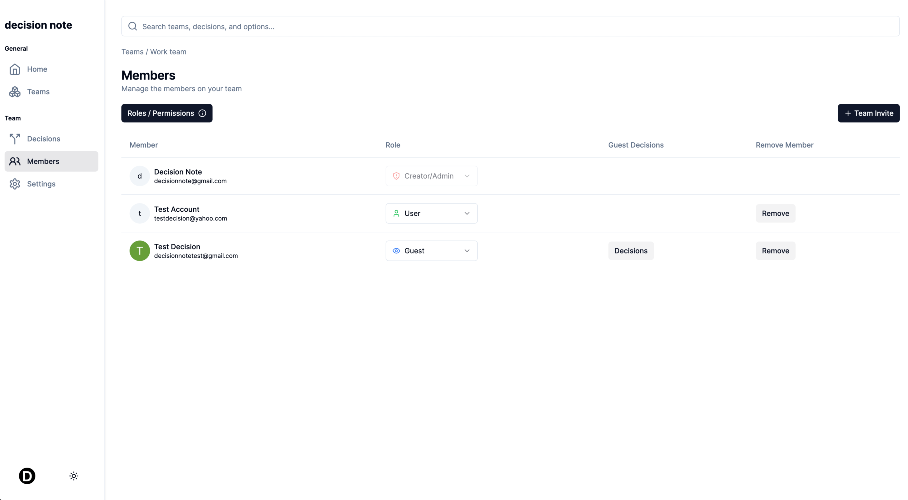This screenshot has width=908, height=500.
Task: Go to Home in the sidebar
Action: click(x=51, y=70)
